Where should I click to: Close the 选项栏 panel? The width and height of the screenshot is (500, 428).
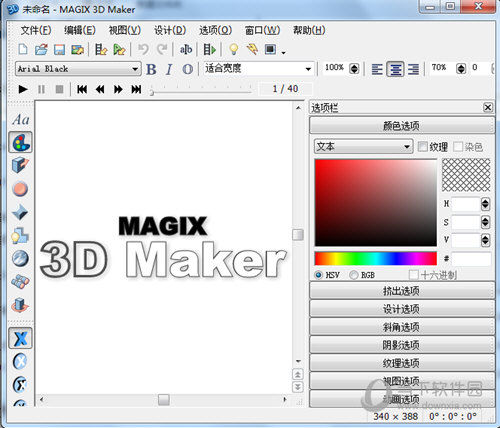coord(488,107)
